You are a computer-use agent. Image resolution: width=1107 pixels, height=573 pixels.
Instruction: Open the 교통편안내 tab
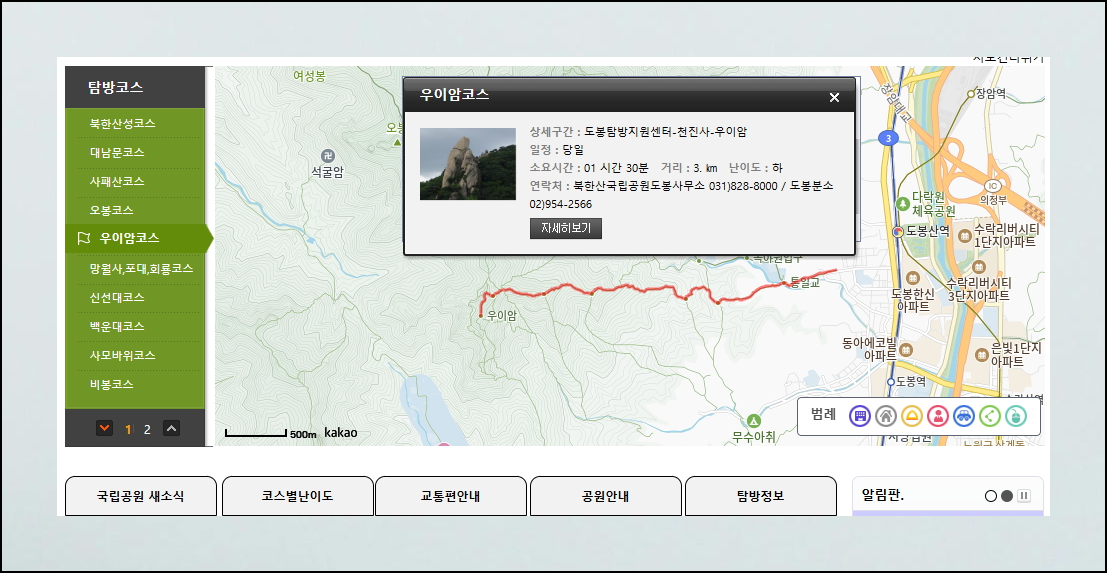450,496
